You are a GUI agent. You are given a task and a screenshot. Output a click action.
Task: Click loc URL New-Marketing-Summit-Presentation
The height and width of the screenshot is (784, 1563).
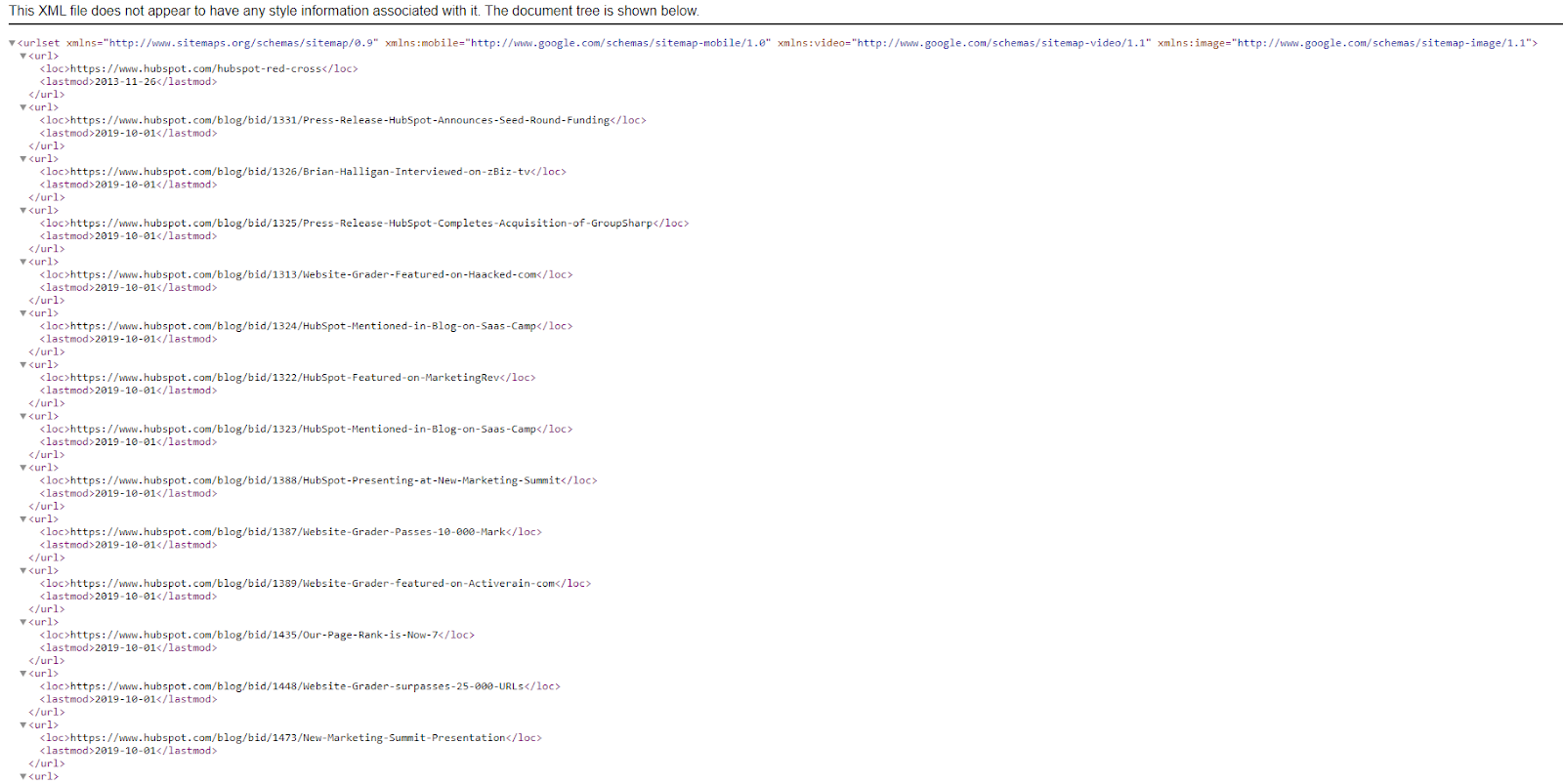(288, 738)
